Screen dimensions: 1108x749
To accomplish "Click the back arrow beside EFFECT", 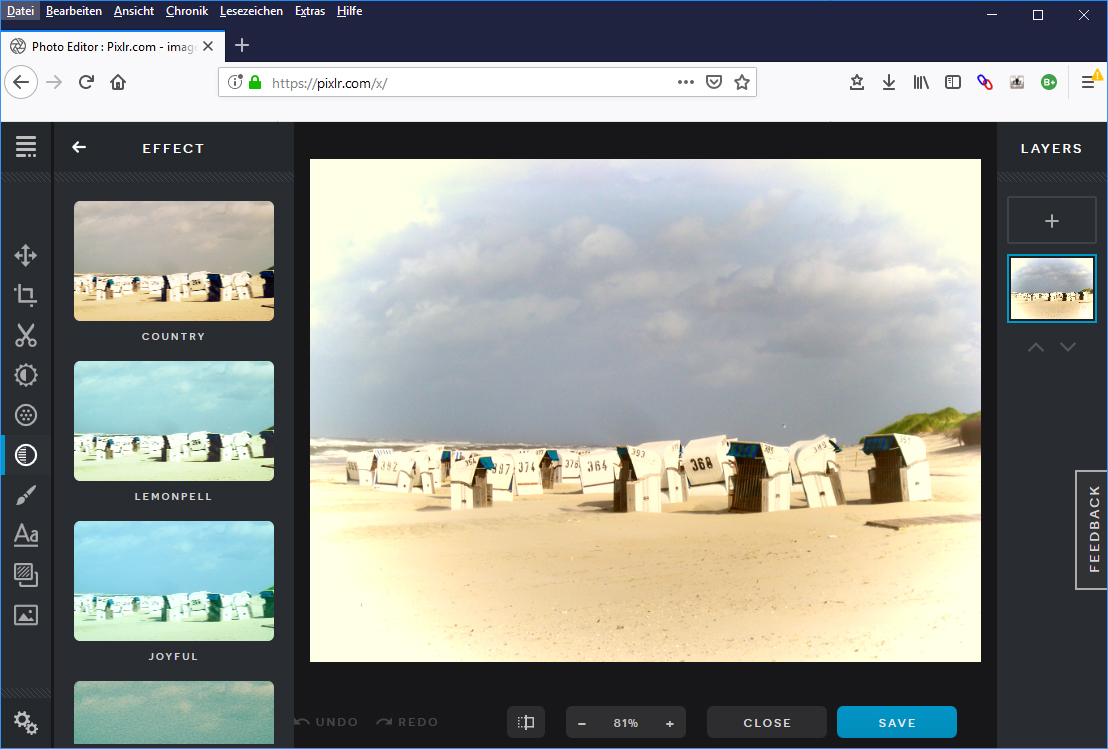I will [79, 148].
